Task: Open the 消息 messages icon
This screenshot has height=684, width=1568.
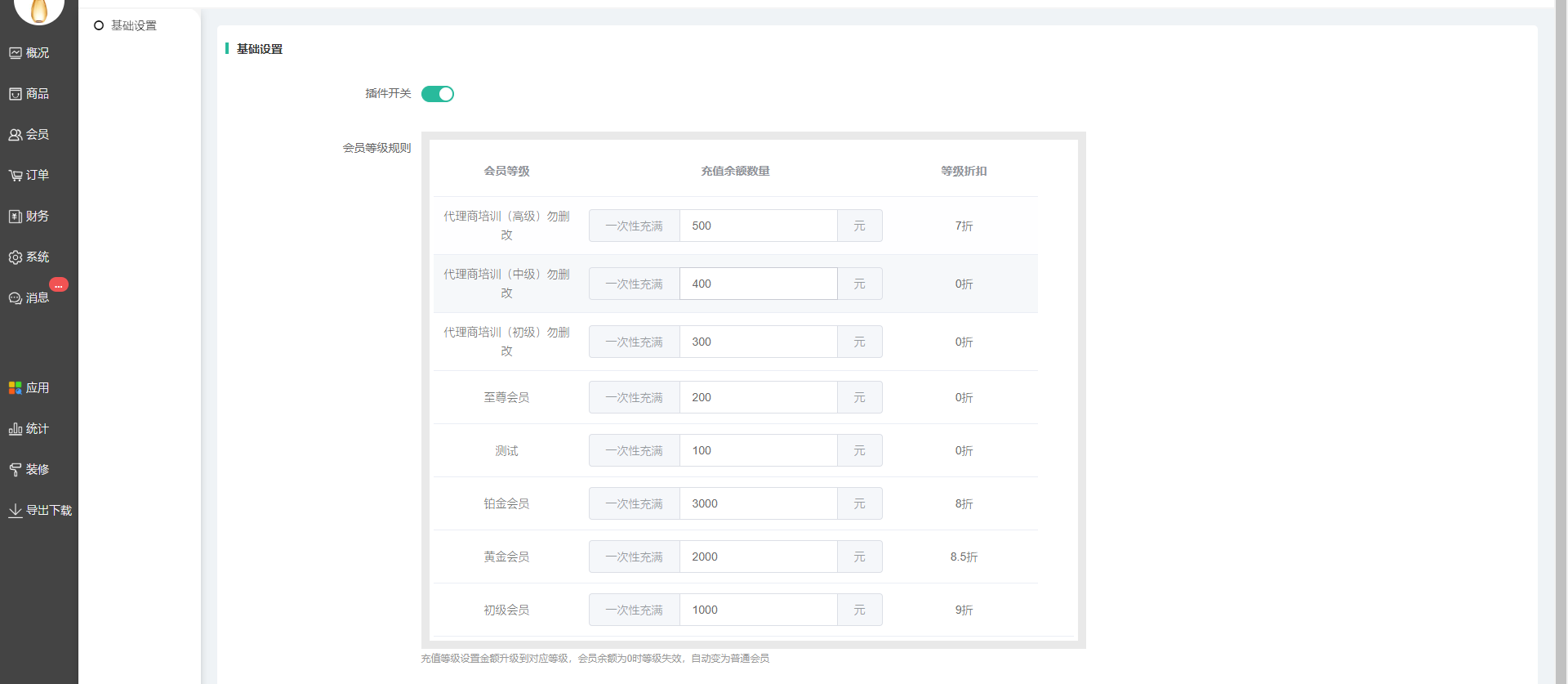Action: (16, 298)
